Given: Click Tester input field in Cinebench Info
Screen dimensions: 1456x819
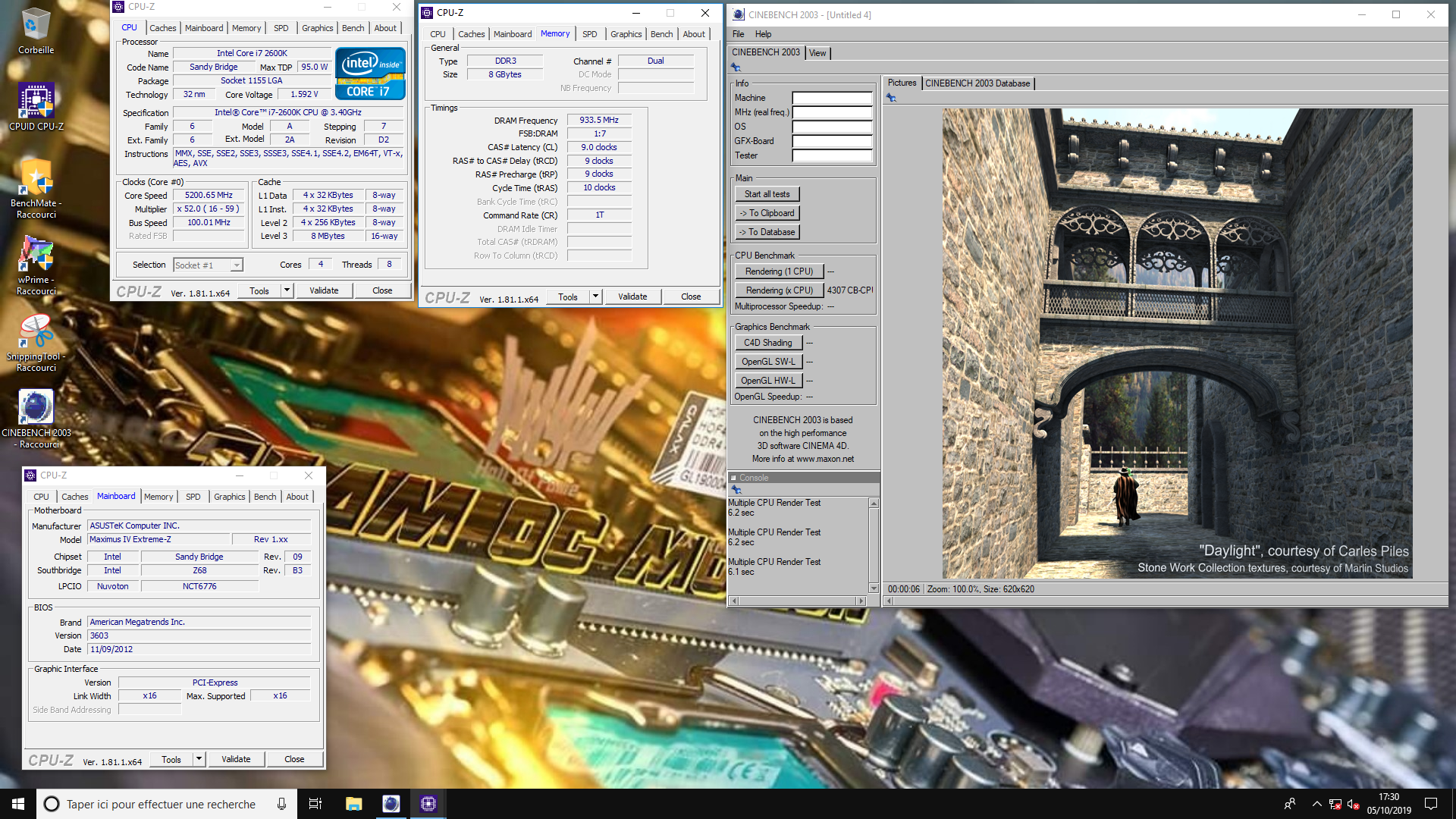Looking at the screenshot, I should point(832,155).
